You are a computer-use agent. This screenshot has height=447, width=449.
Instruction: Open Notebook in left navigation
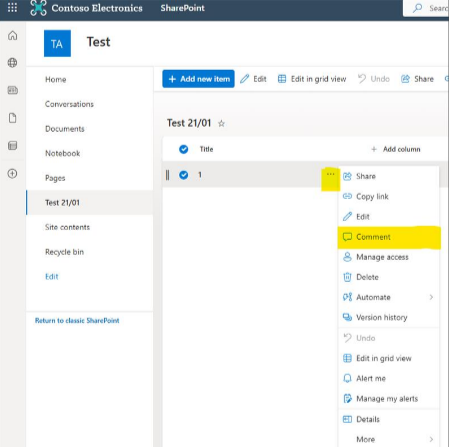click(x=63, y=153)
